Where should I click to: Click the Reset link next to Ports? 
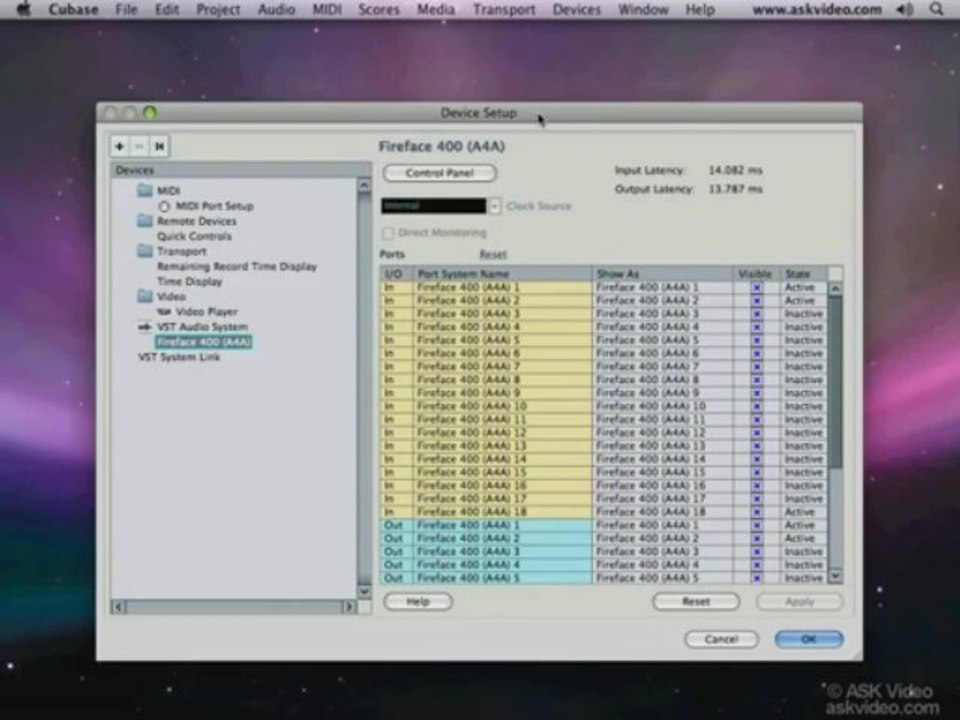[x=493, y=255]
